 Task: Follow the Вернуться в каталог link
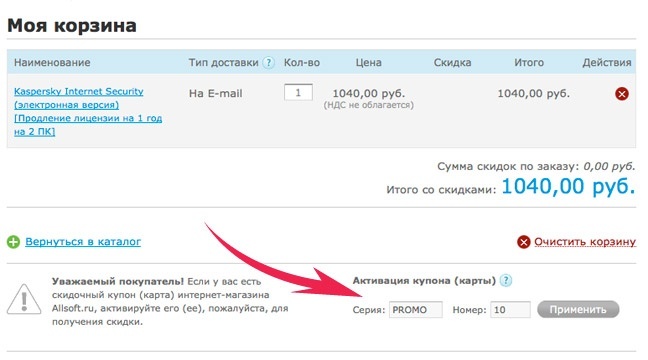83,241
